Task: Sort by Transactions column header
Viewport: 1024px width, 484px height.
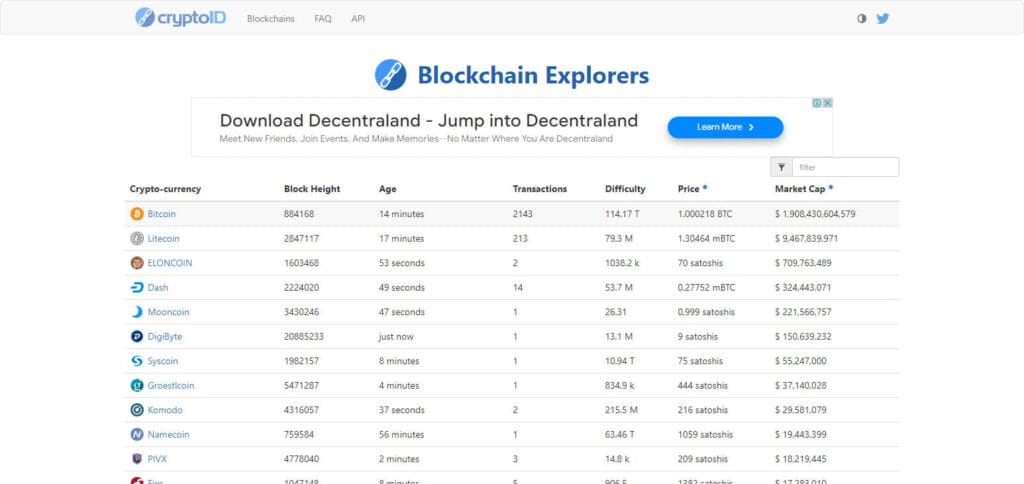Action: click(x=539, y=189)
